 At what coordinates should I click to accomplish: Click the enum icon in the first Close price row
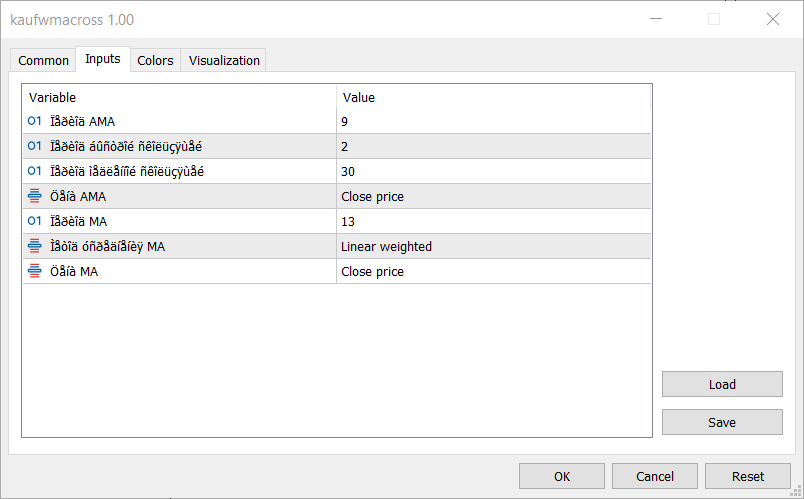[x=35, y=197]
